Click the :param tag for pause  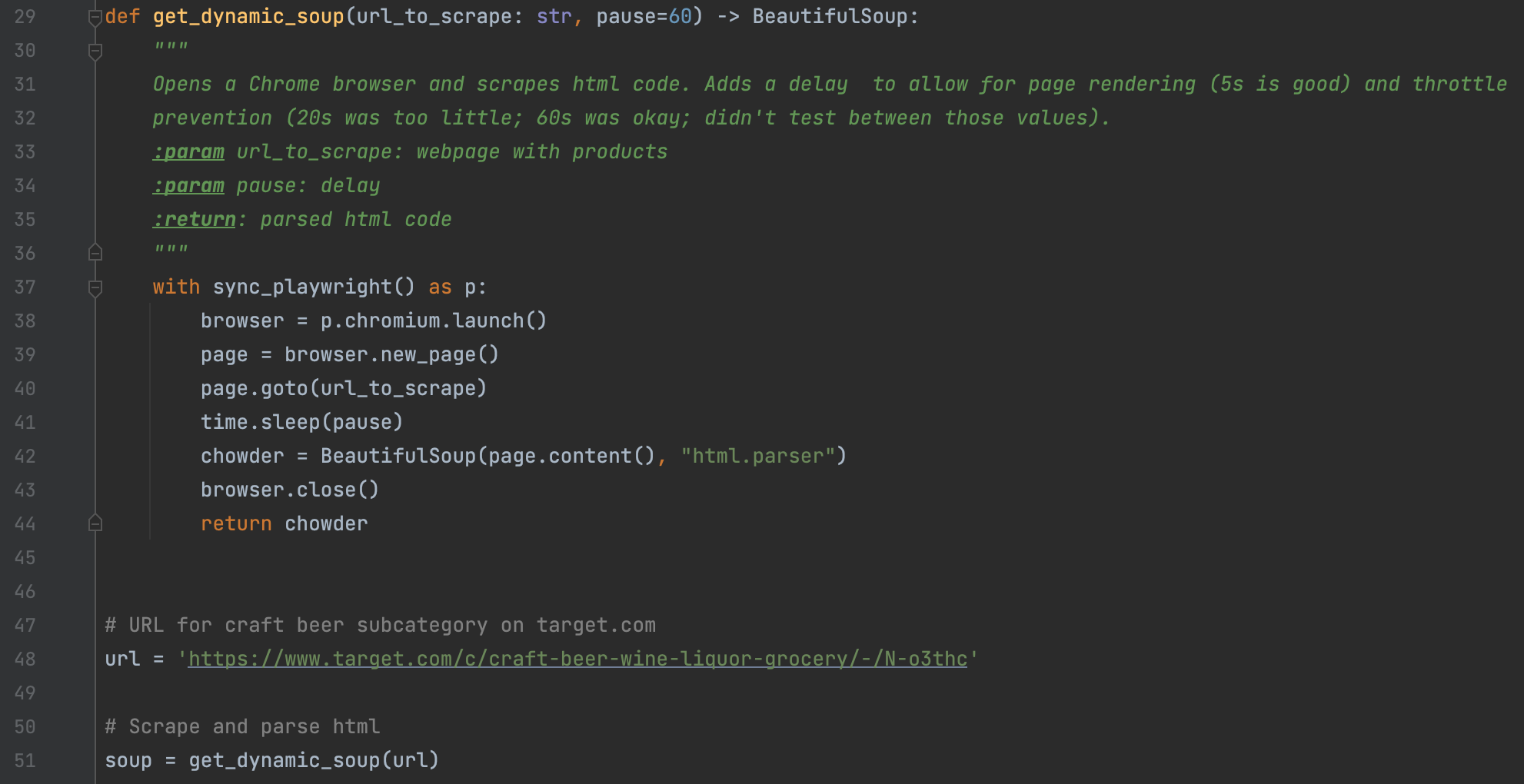coord(189,185)
